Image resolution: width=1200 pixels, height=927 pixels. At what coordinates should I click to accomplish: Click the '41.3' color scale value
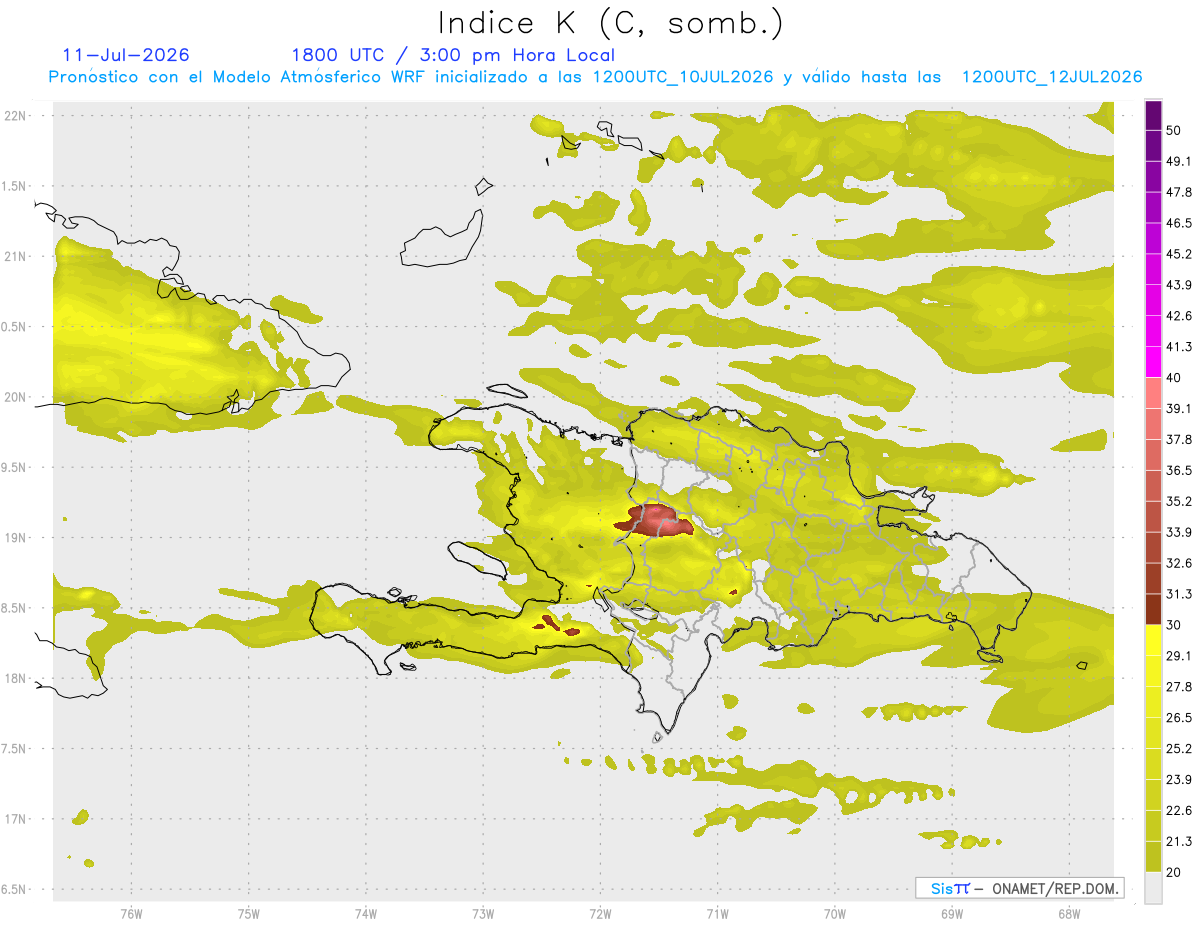(1179, 347)
